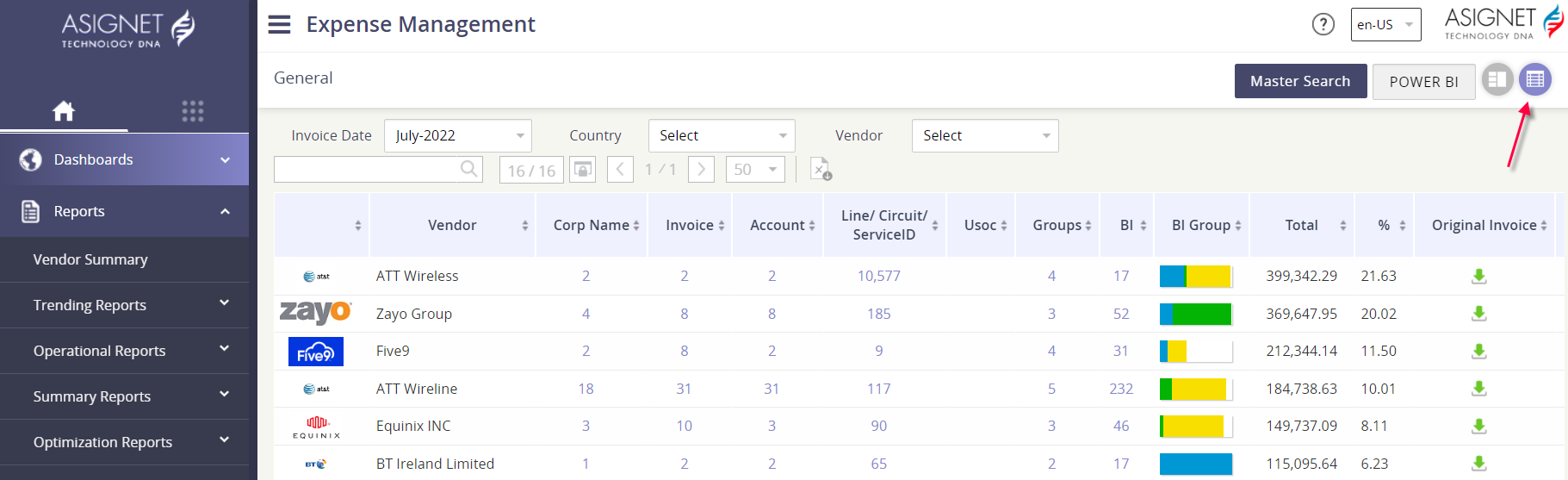Click total 399,342.29 for ATT Wireless
This screenshot has width=1568, height=480.
(1302, 276)
